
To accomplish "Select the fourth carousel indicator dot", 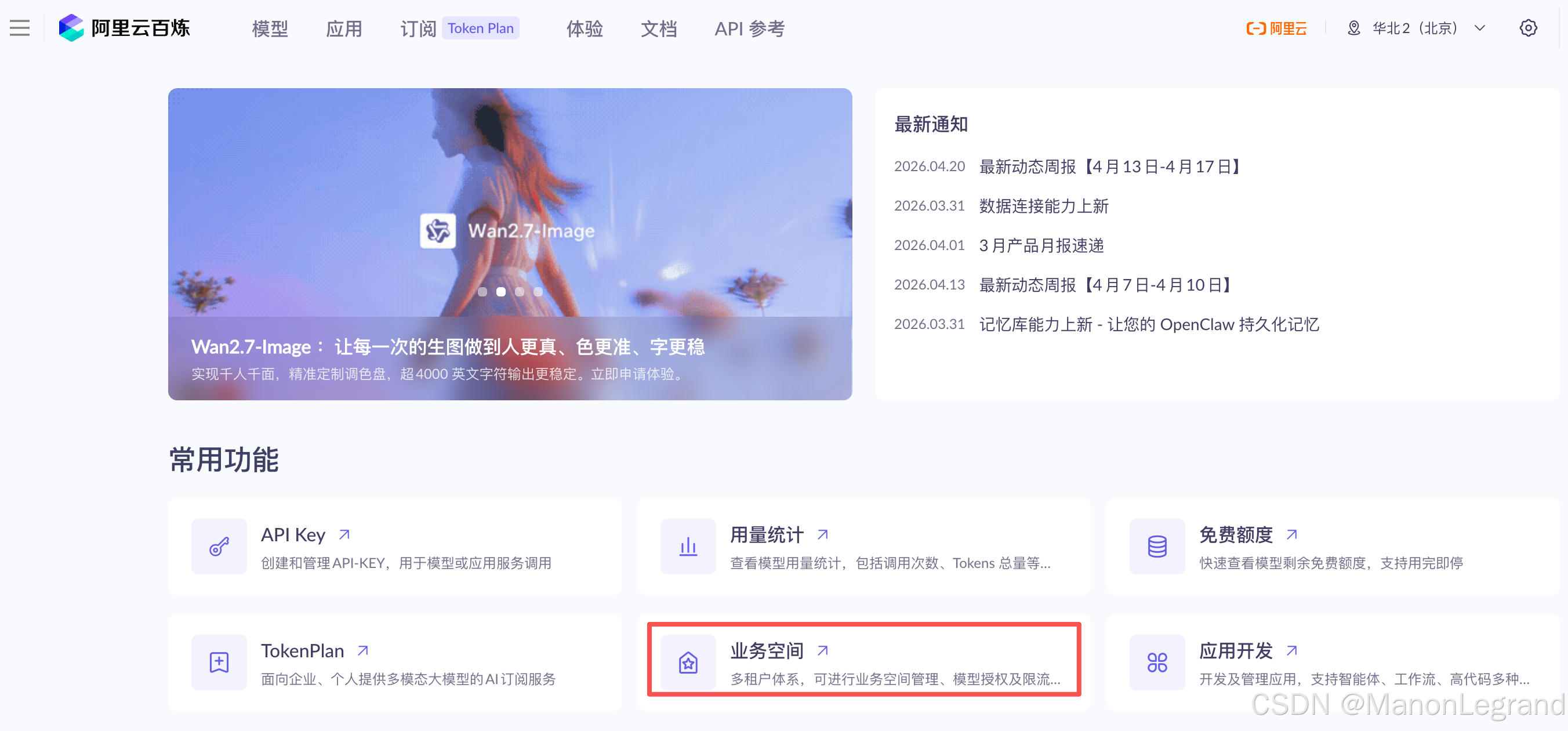I will [x=538, y=292].
